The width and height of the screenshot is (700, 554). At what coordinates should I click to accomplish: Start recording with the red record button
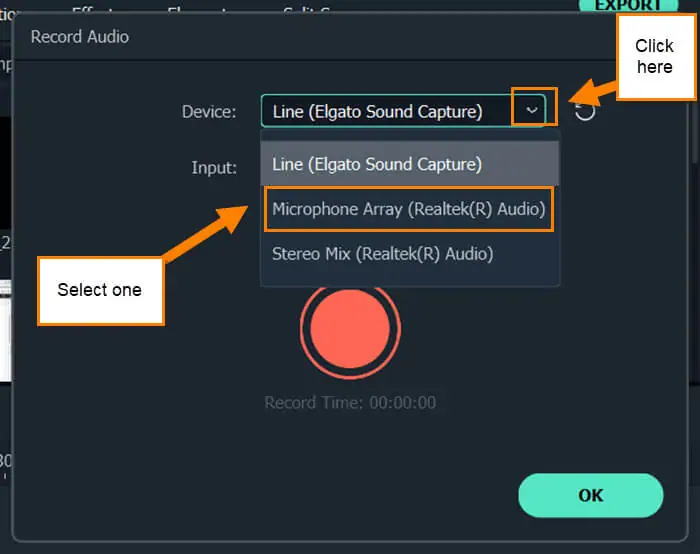350,329
